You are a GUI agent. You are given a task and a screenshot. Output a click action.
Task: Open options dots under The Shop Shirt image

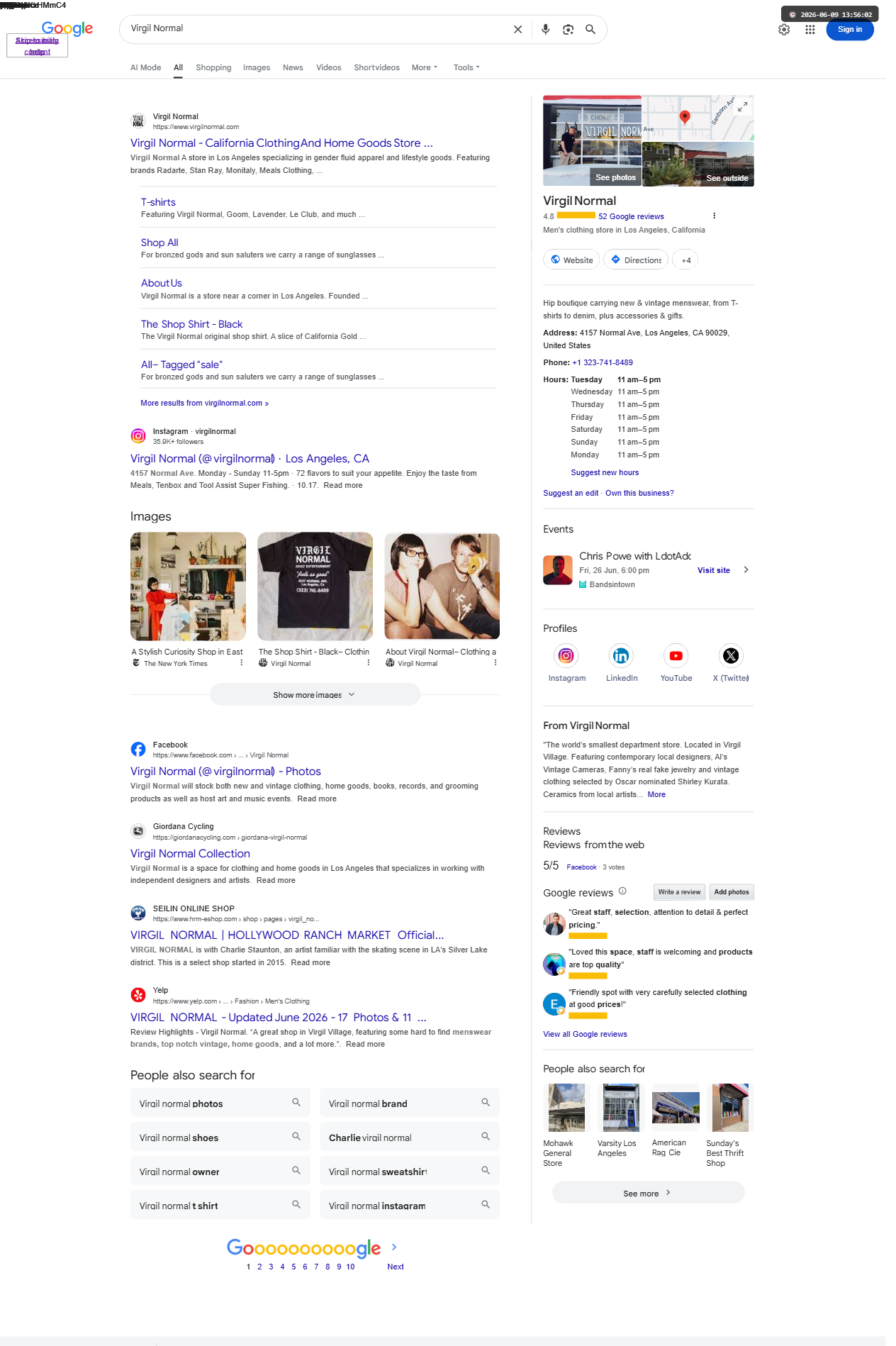pos(368,663)
